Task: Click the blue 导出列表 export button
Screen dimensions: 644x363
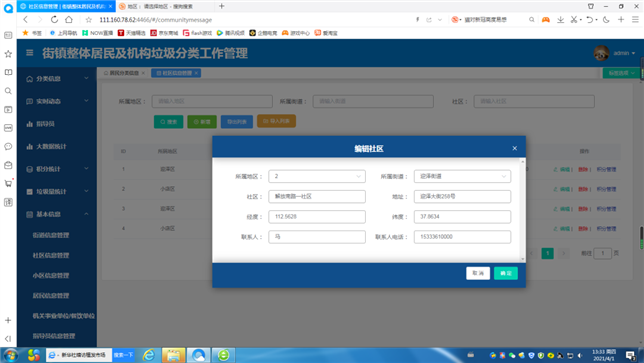Action: pos(237,122)
